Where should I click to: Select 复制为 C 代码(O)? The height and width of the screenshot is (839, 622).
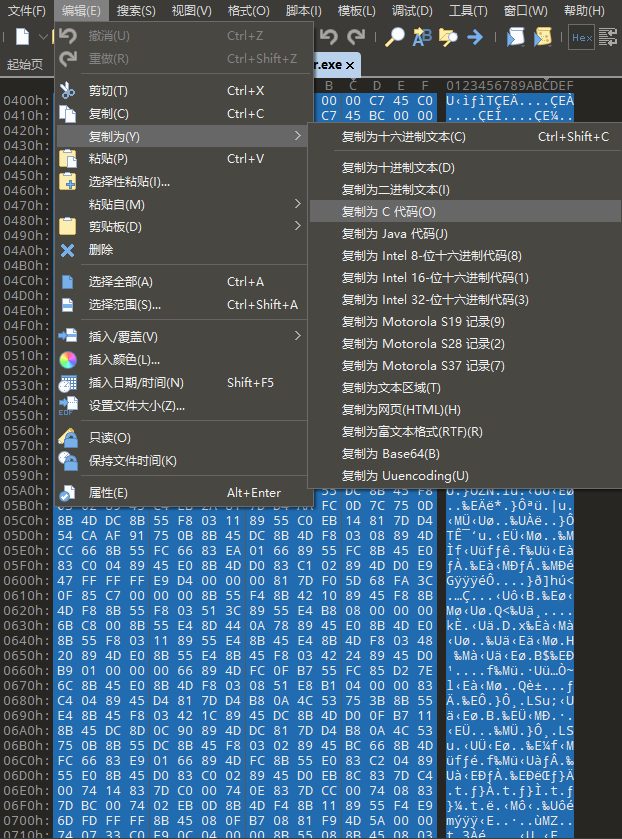click(x=465, y=212)
